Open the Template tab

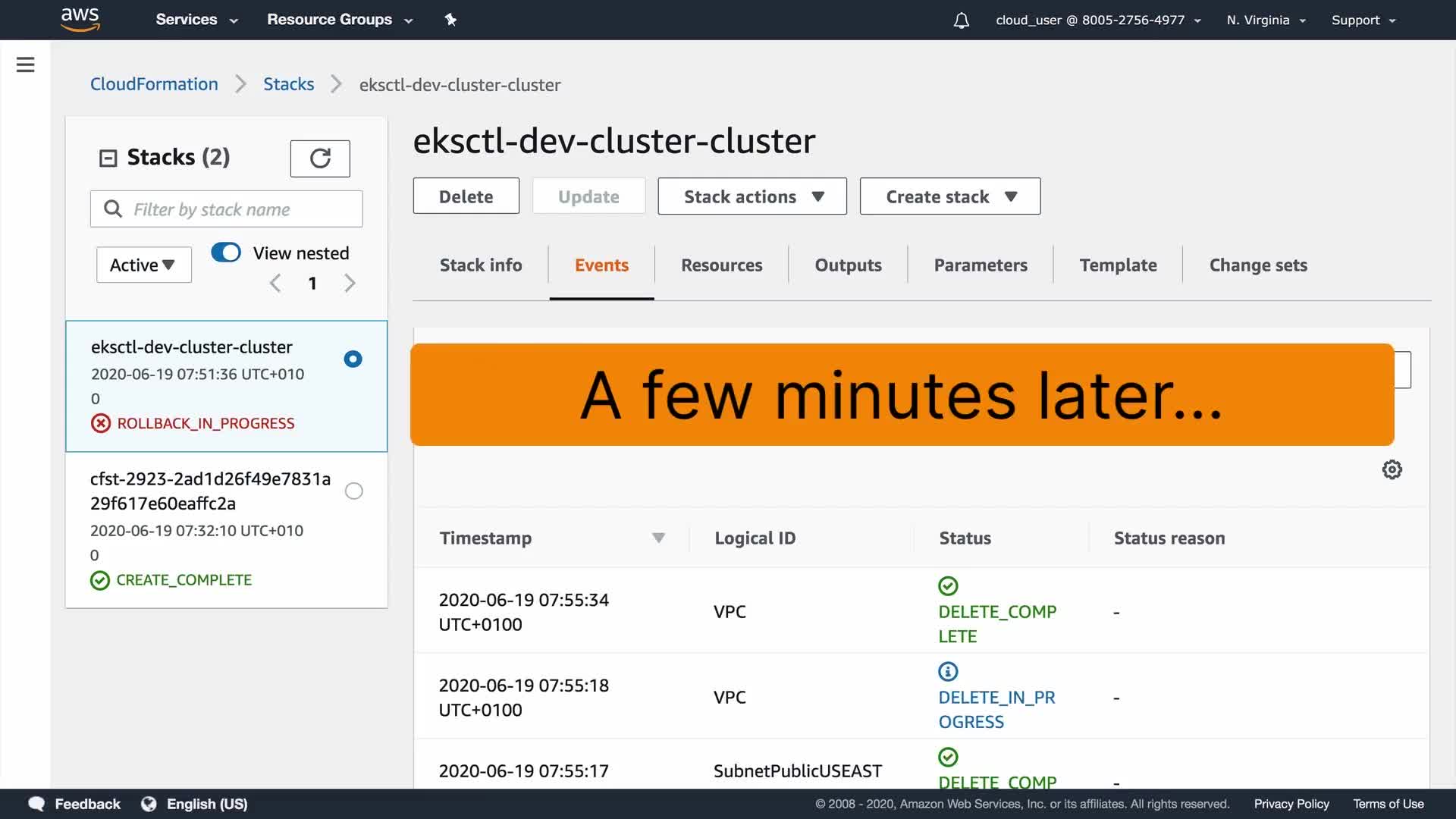pos(1118,265)
